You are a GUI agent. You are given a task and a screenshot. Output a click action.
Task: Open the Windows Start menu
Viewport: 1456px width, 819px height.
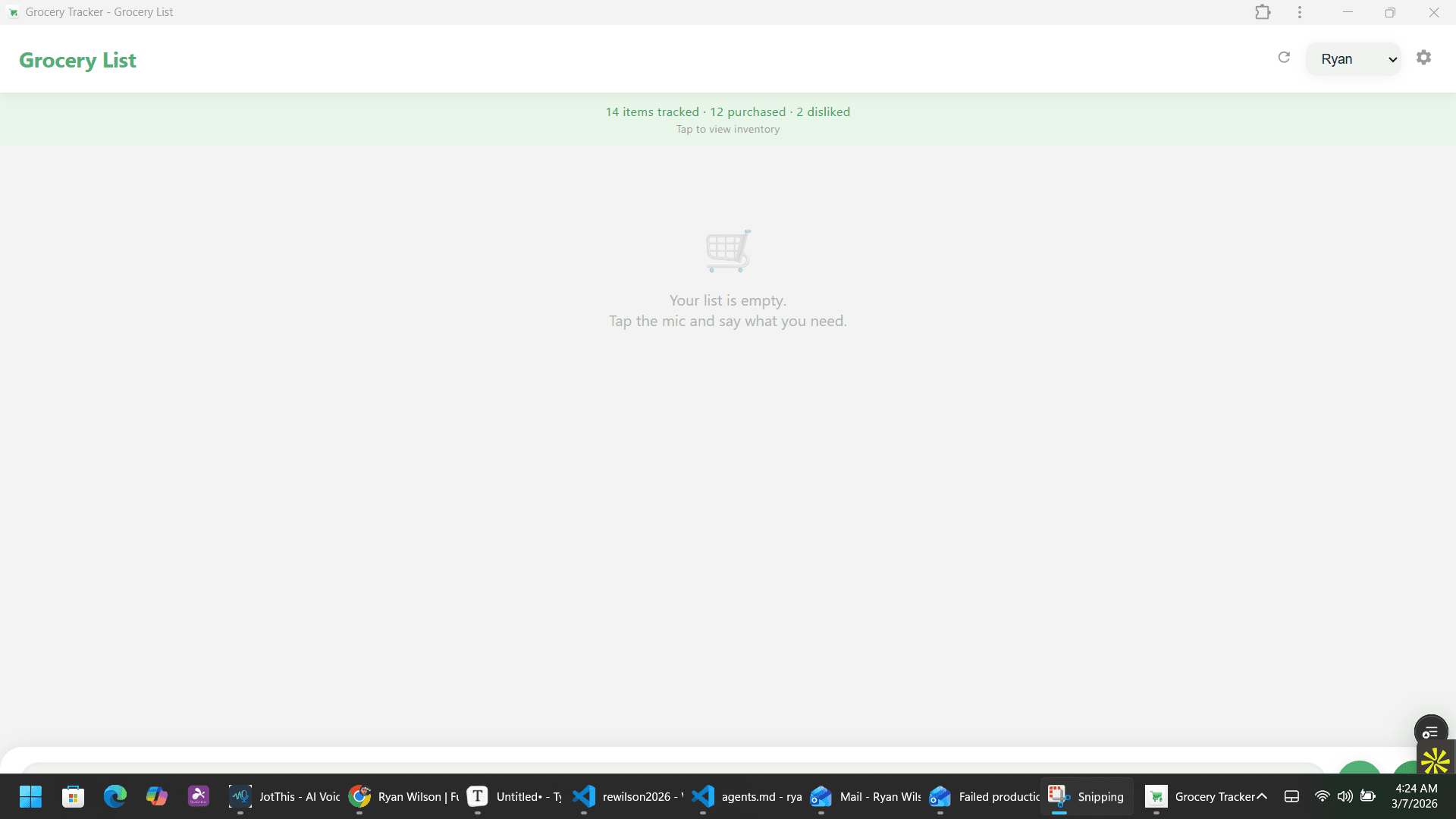[x=30, y=796]
